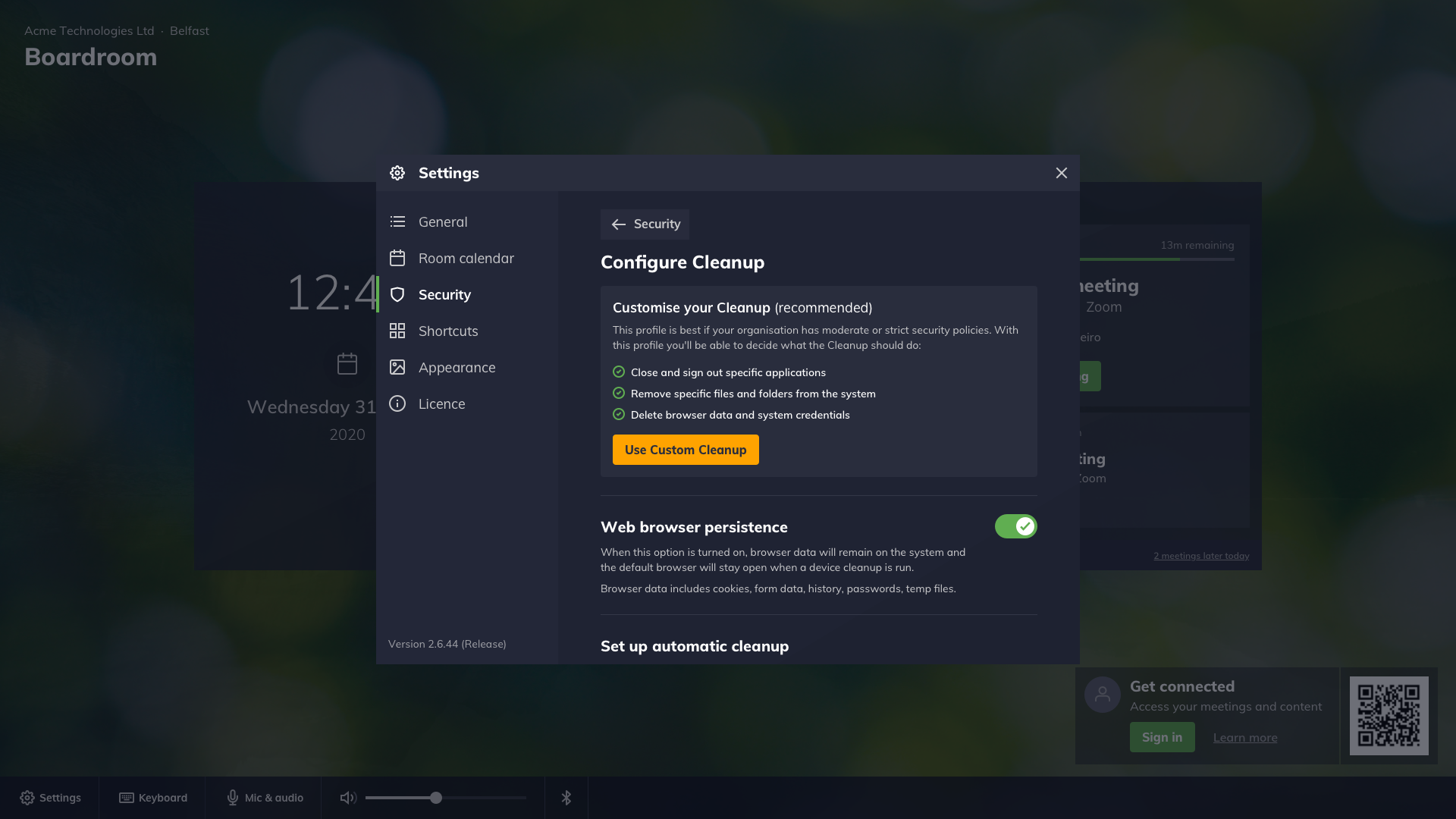Click the back arrow next to Security

pyautogui.click(x=618, y=224)
